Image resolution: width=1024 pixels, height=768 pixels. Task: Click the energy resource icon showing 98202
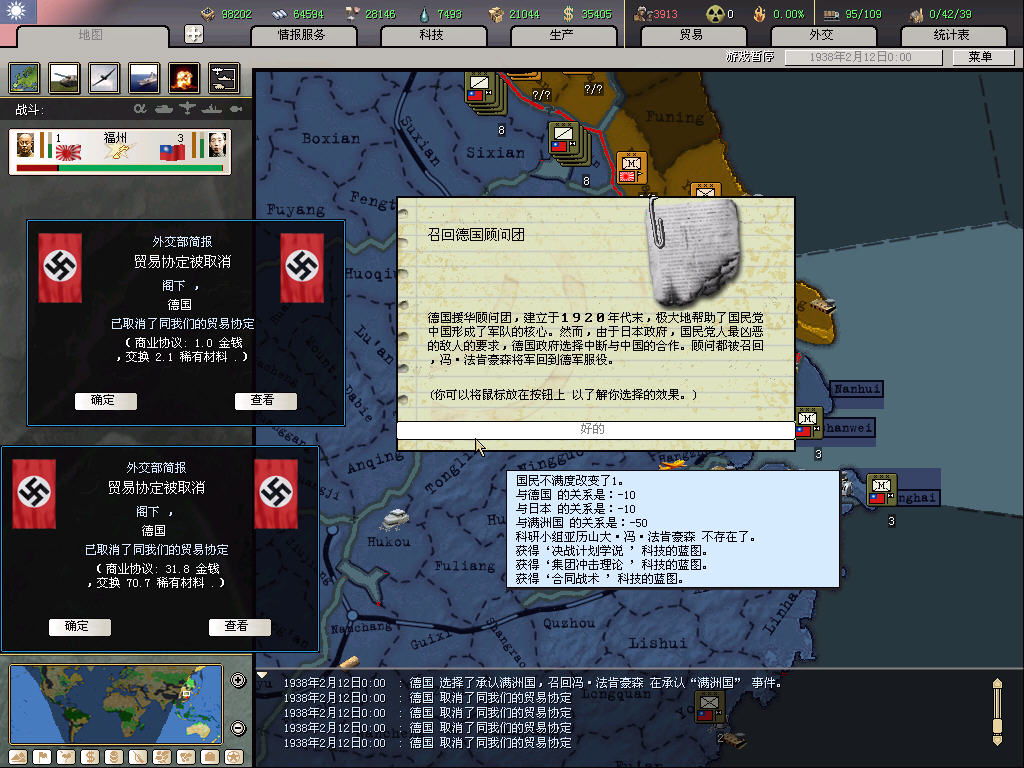point(208,14)
